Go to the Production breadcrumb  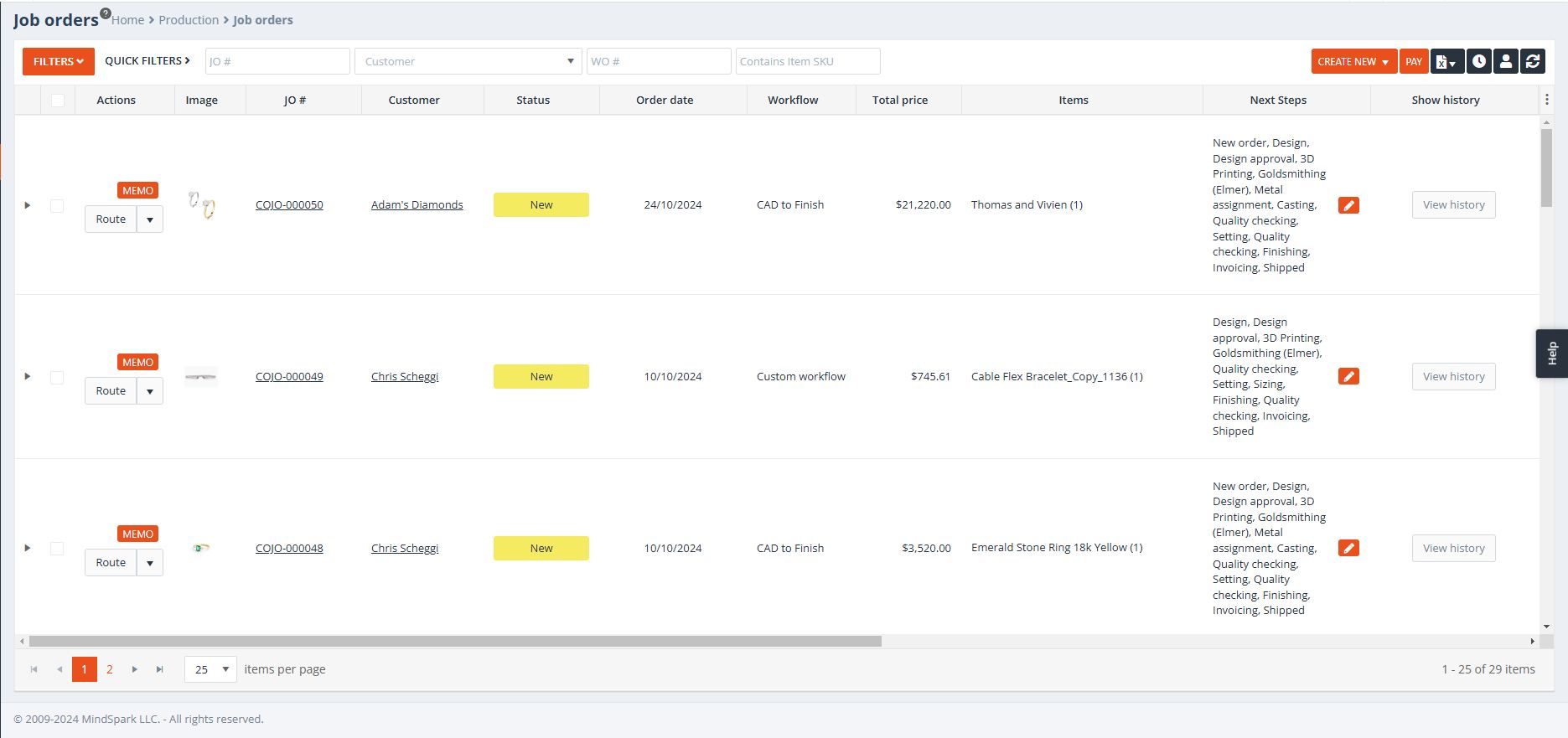189,20
